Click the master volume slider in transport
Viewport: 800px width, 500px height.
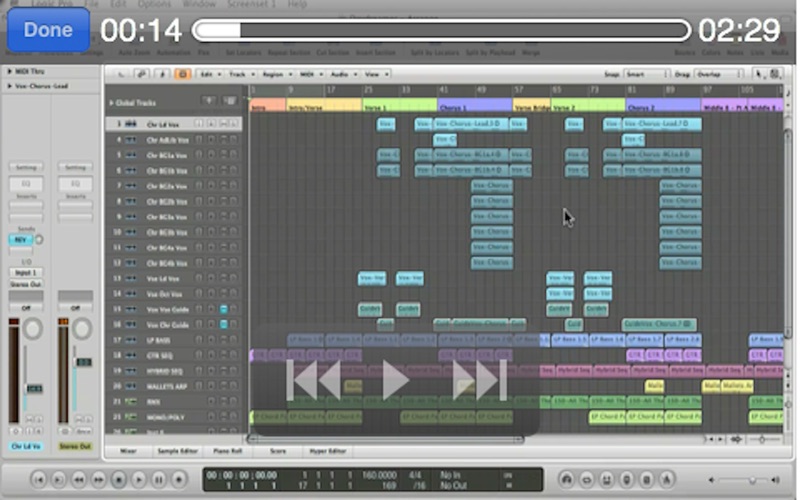(x=745, y=480)
